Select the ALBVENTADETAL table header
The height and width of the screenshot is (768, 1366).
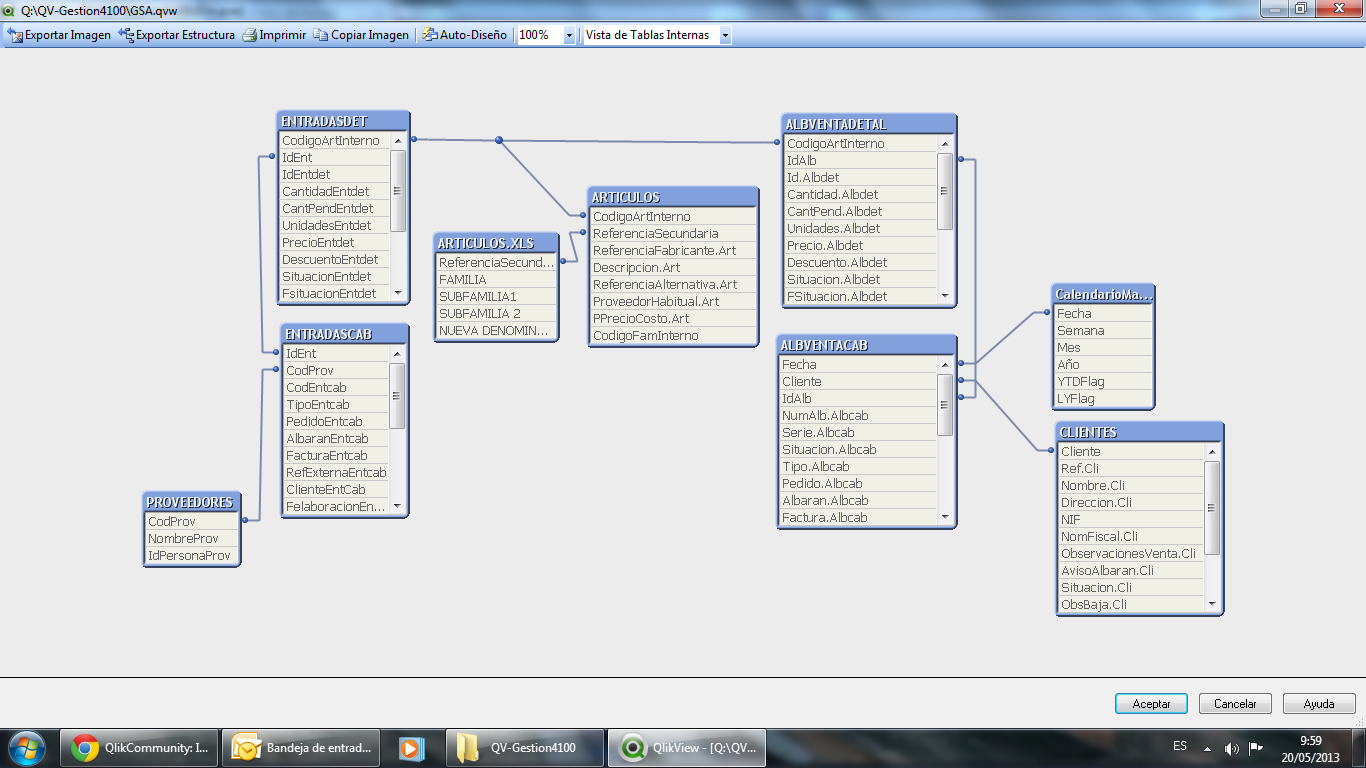tap(869, 124)
